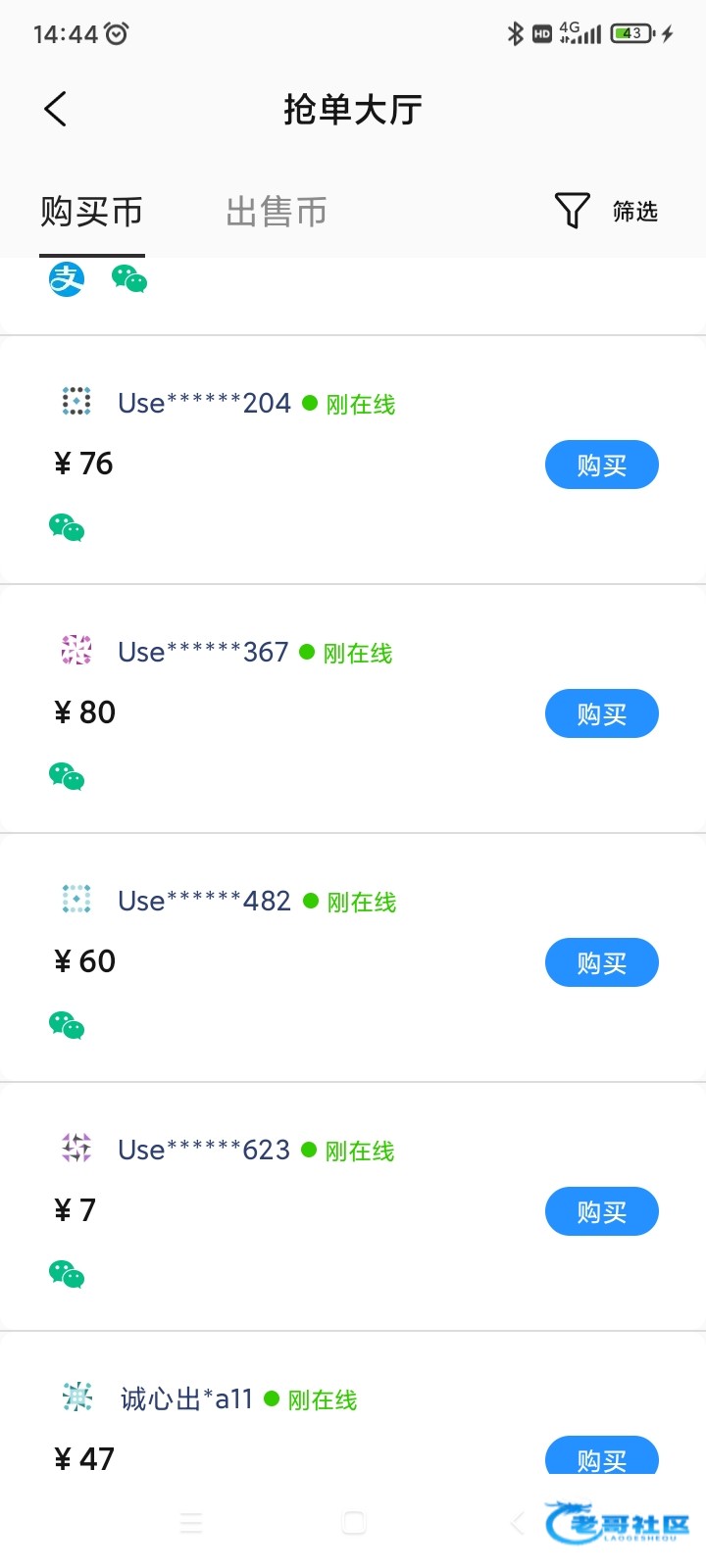706x1568 pixels.
Task: Tap WeChat pay icon under ¥ 7
Action: pos(67,1275)
